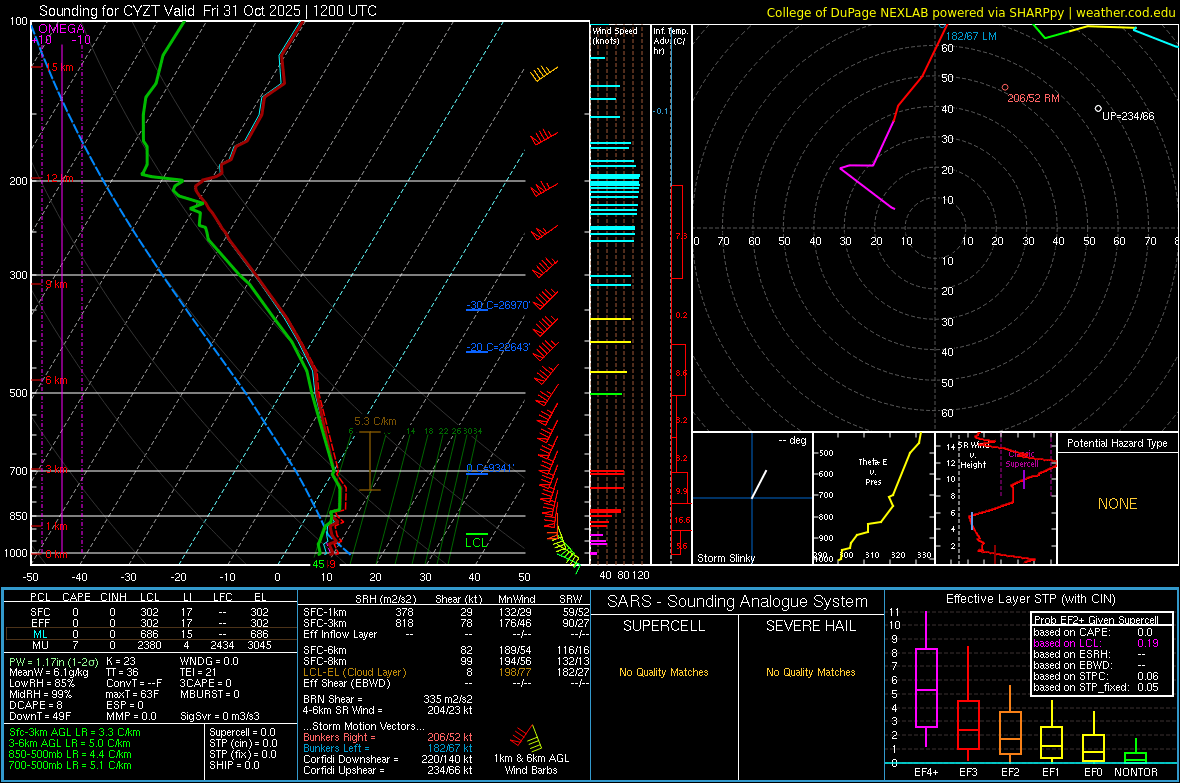1180x783 pixels.
Task: Click the '6 km' height marker
Action: pyautogui.click(x=56, y=380)
